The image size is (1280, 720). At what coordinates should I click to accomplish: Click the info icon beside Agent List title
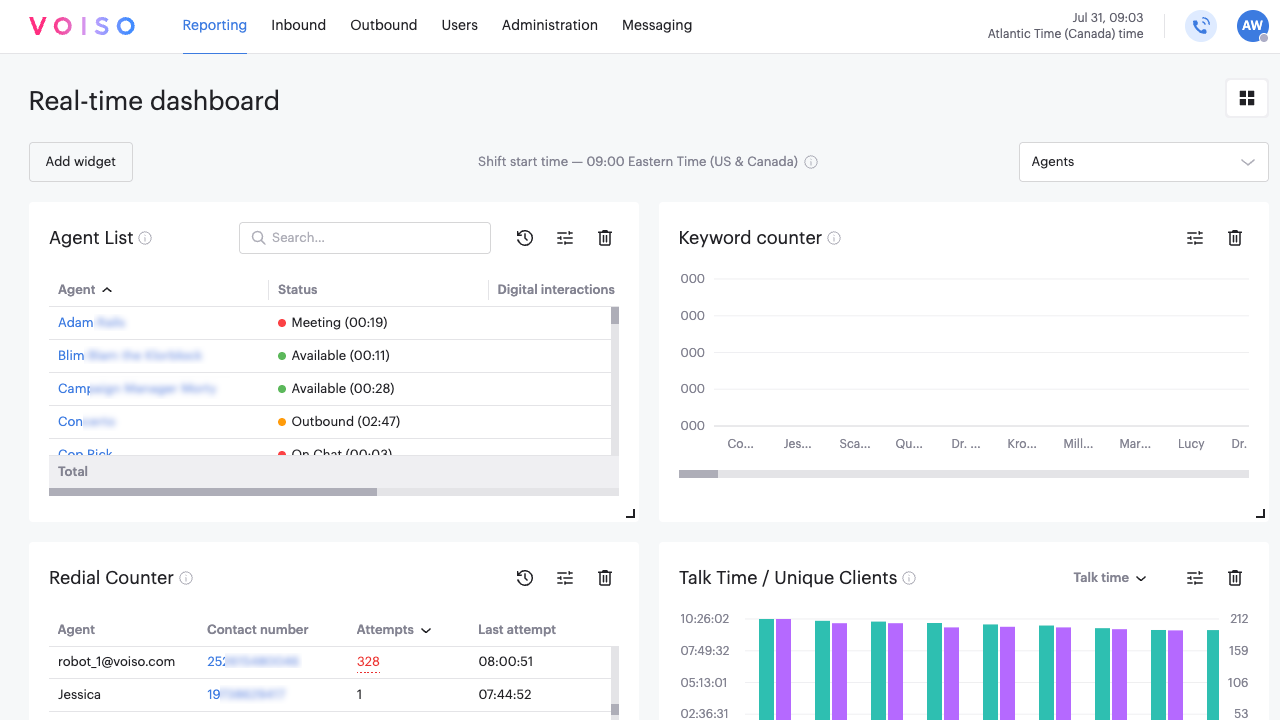(146, 239)
